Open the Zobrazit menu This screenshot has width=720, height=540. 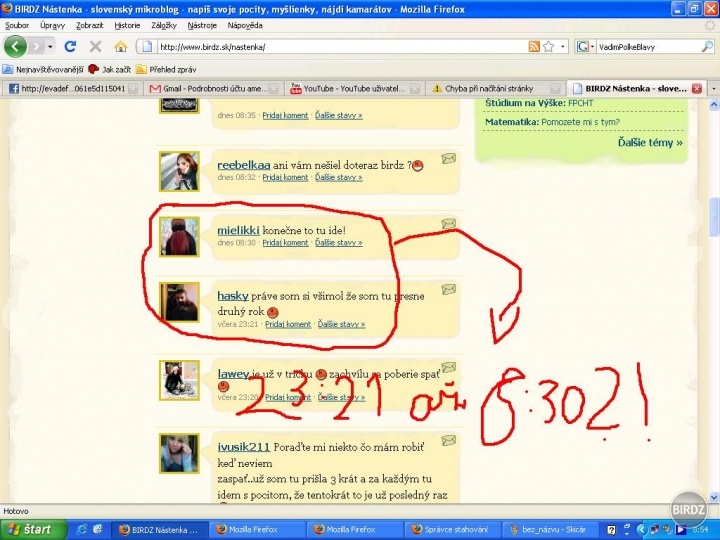90,25
